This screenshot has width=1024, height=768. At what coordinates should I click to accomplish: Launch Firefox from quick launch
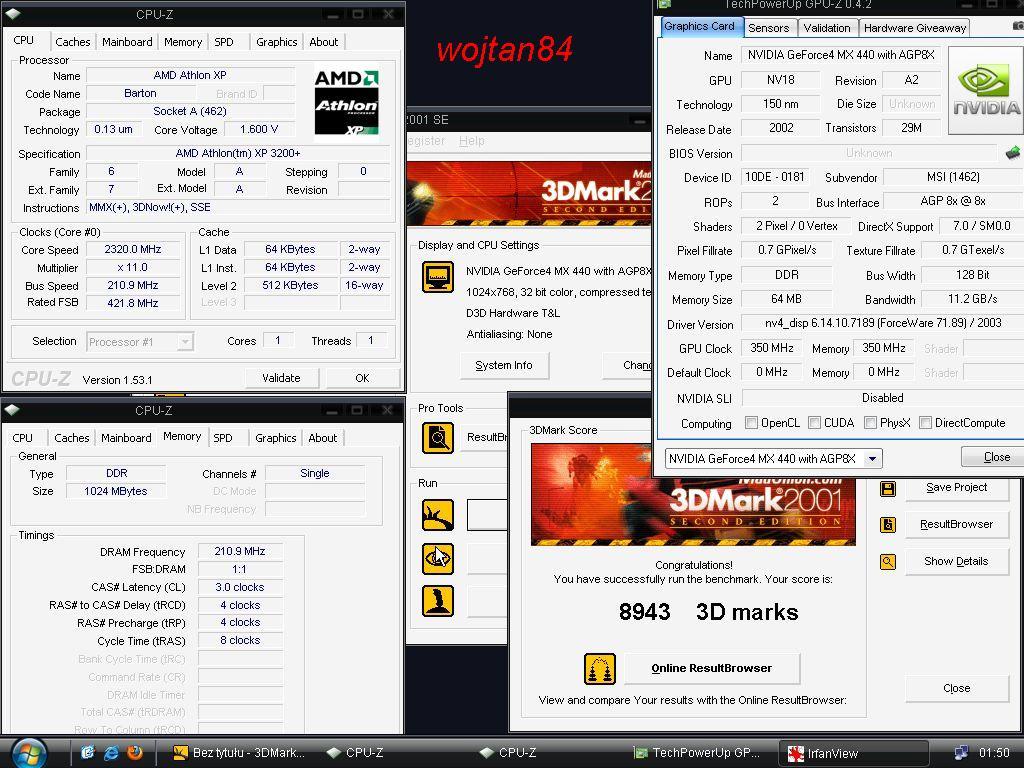(x=135, y=753)
